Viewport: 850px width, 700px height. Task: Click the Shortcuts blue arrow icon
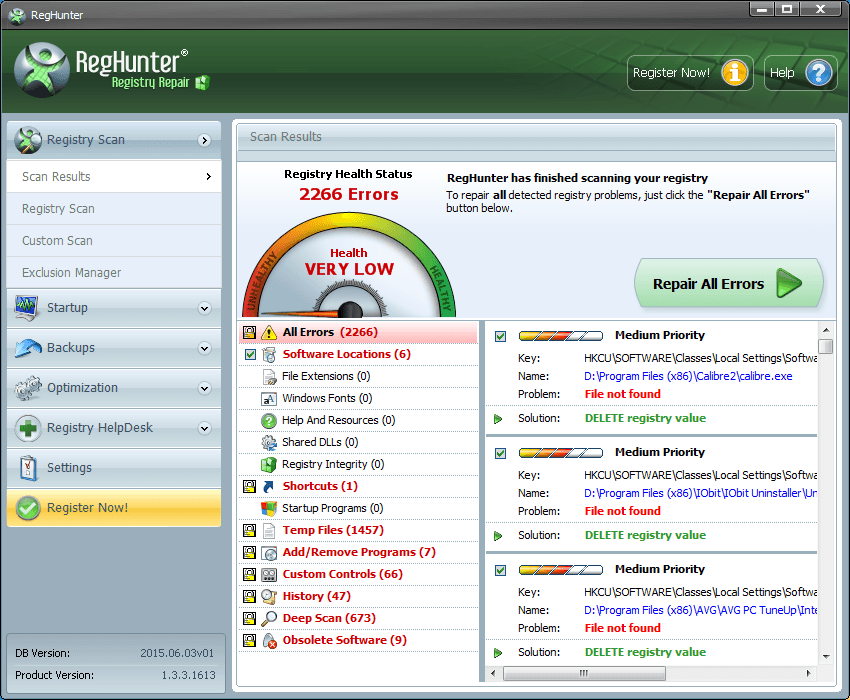(268, 486)
